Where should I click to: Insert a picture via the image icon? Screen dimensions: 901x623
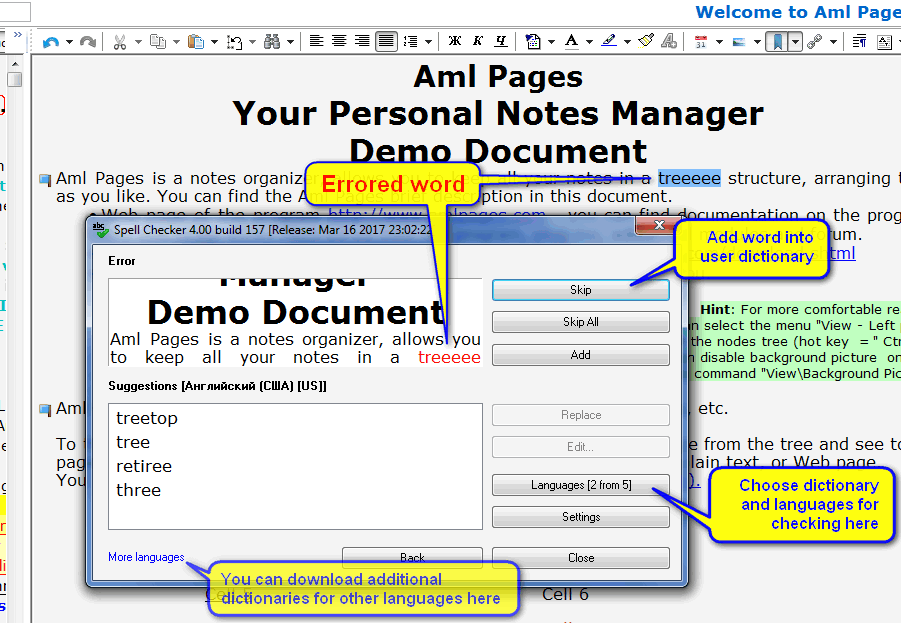(739, 42)
